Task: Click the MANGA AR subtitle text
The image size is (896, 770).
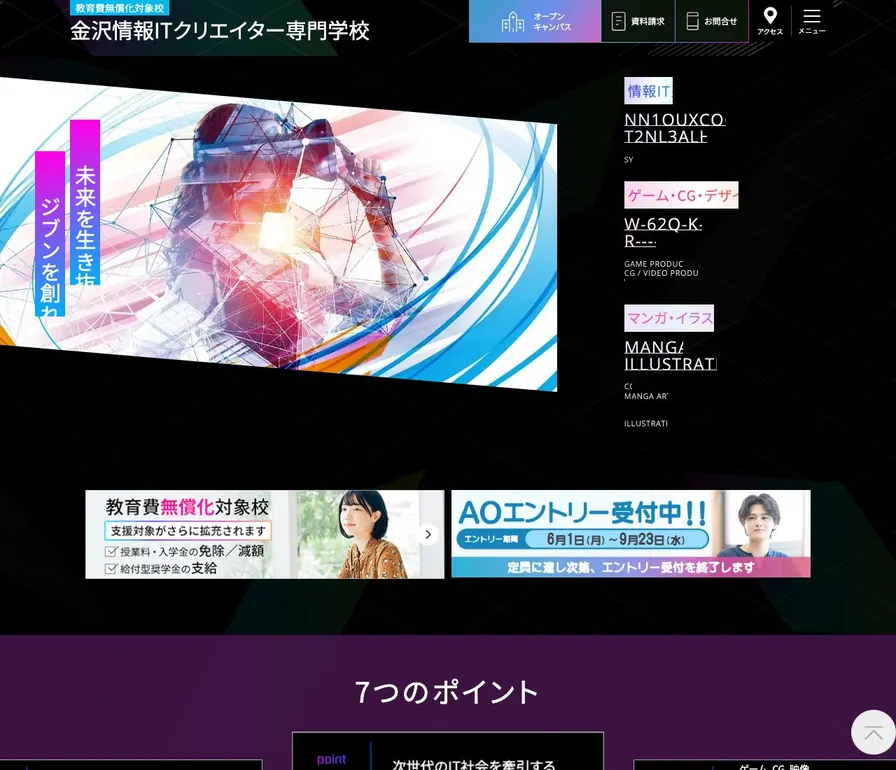Action: pyautogui.click(x=646, y=396)
